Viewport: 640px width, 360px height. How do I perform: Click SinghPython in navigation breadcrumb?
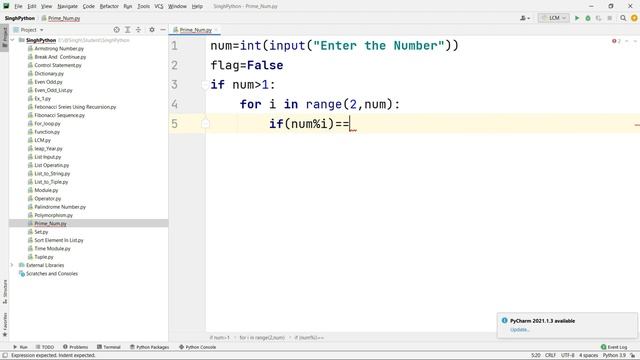(20, 18)
